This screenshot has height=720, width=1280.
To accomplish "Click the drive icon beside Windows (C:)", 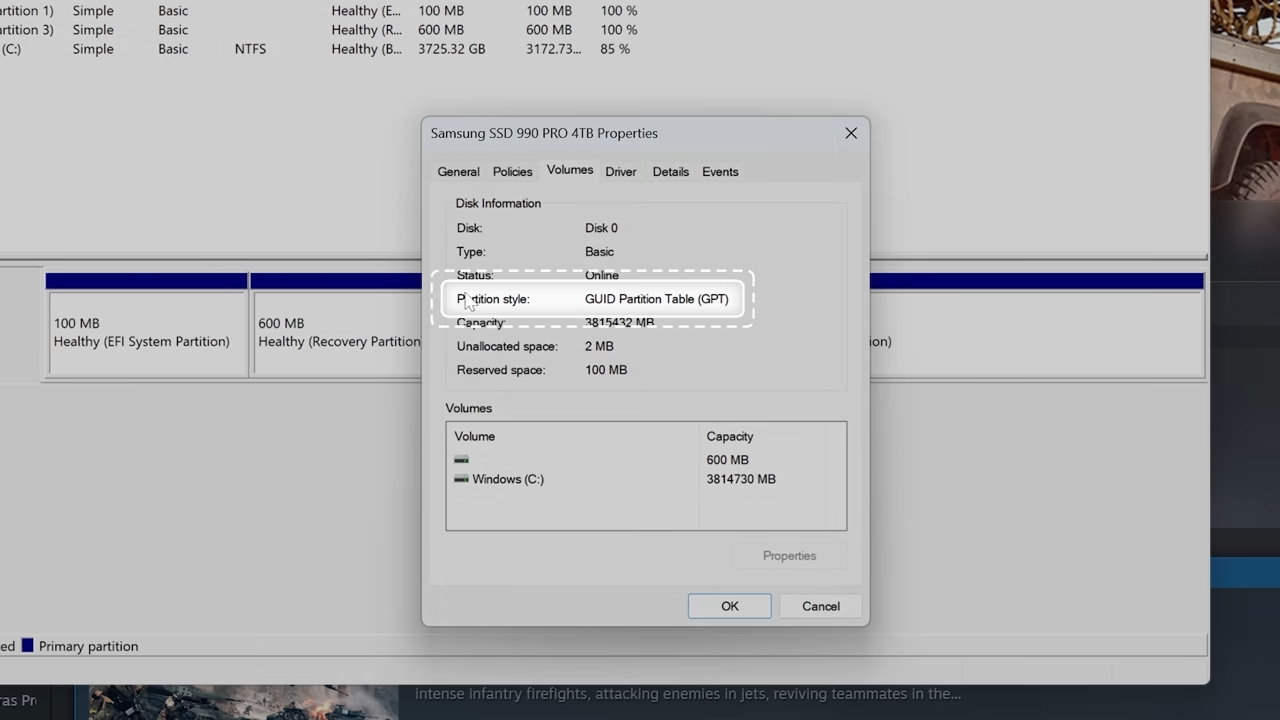I will coord(461,479).
